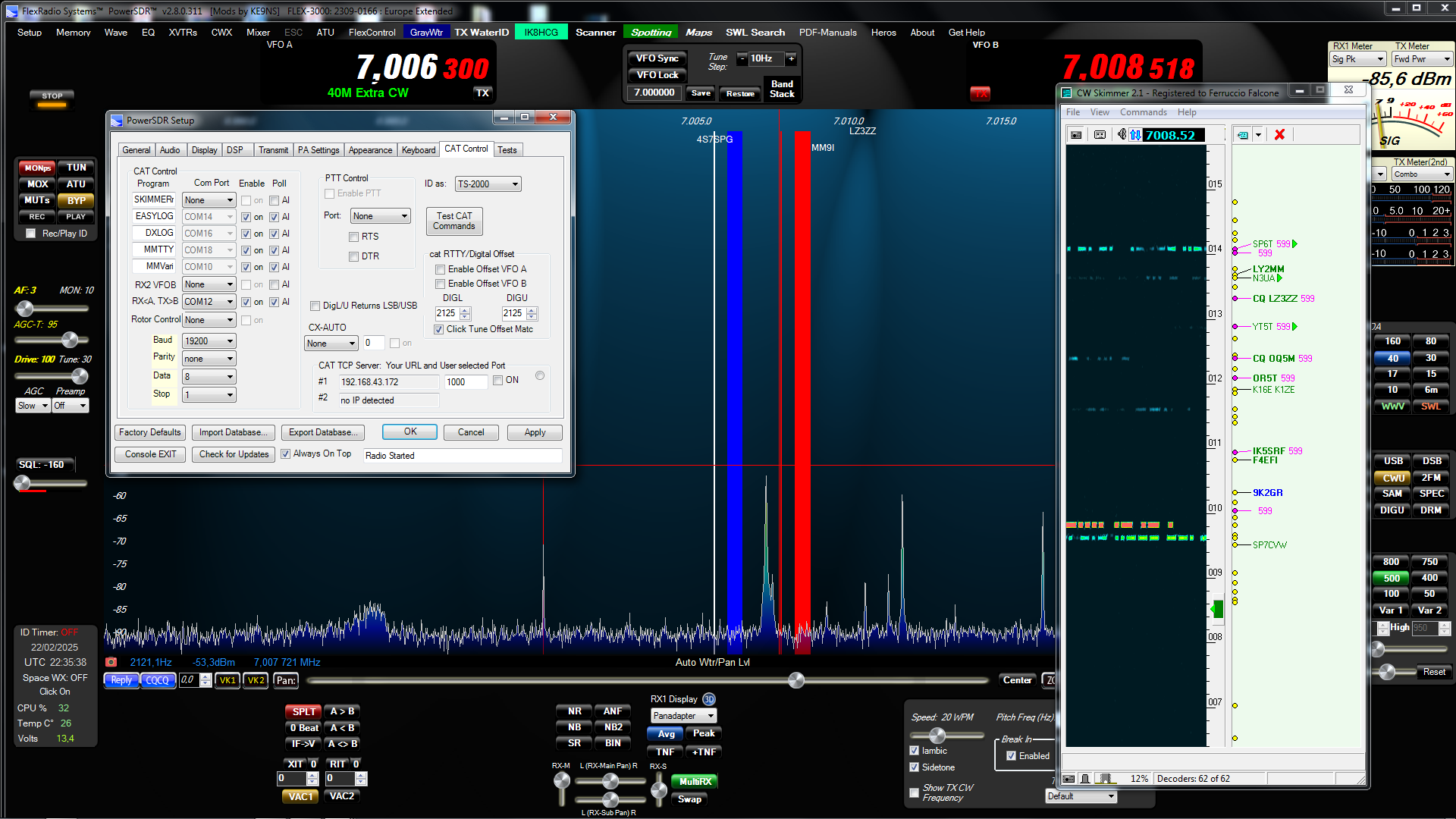Viewport: 1456px width, 819px height.
Task: Click the radio icon in CW Skimmer toolbar
Action: tap(1076, 135)
